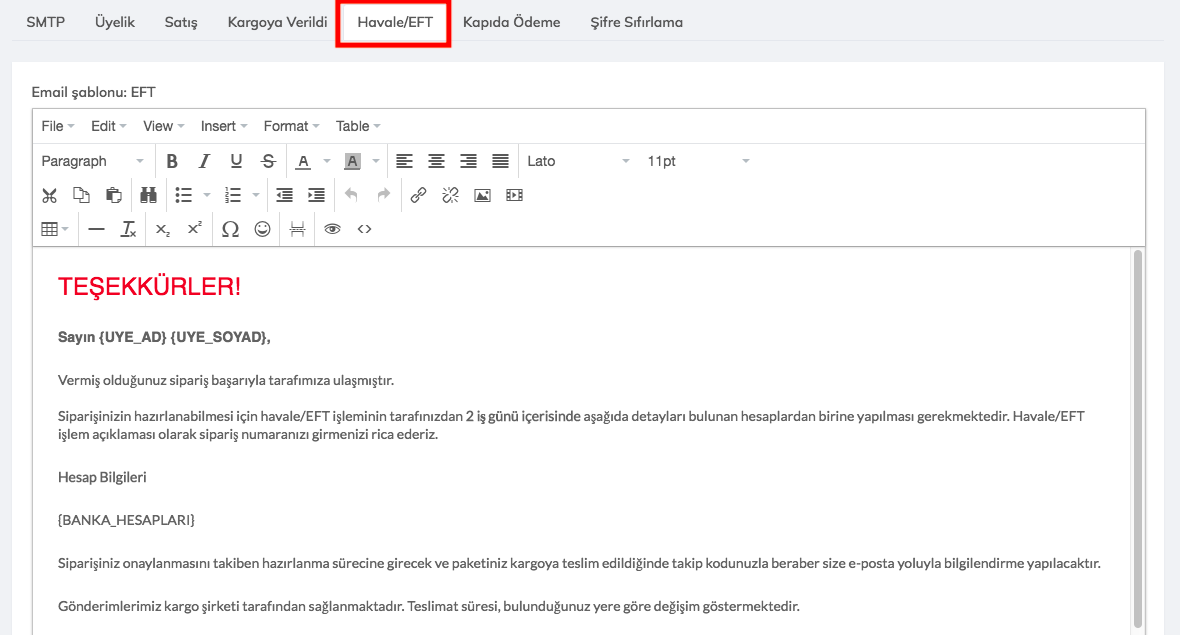Screen dimensions: 1180x635
Task: Open the Lato font family dropdown
Action: [x=575, y=160]
